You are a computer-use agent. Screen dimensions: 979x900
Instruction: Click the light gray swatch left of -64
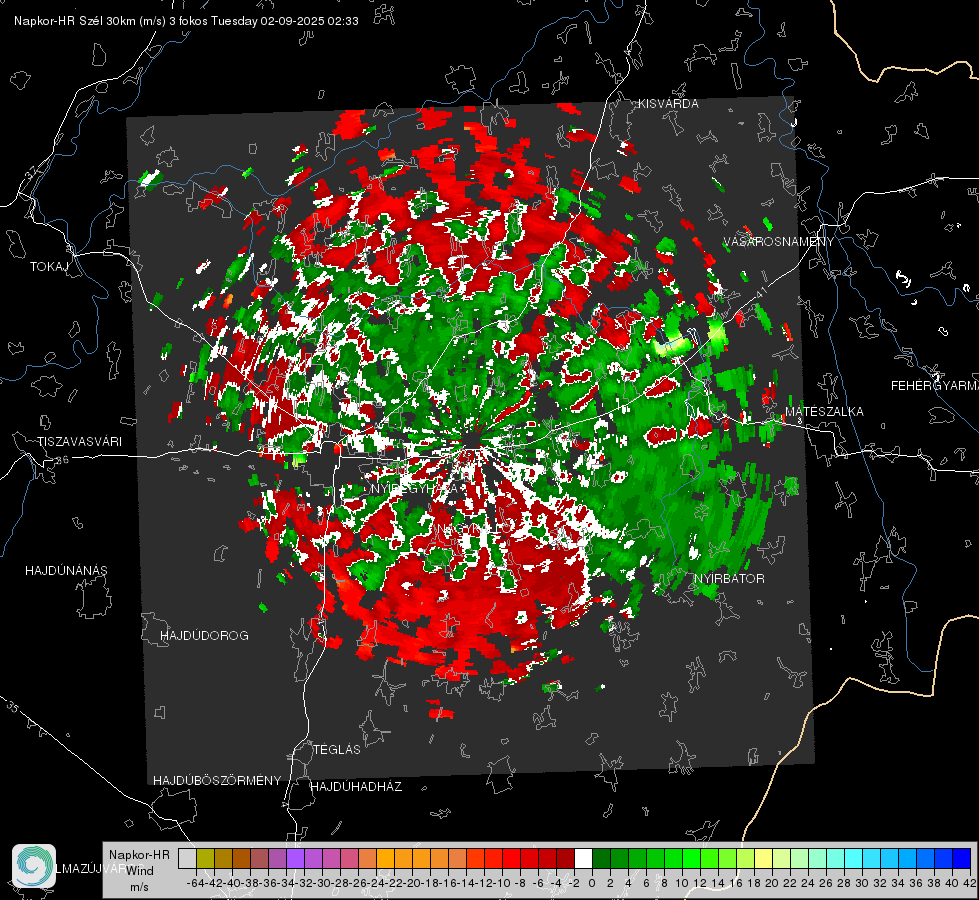point(187,858)
